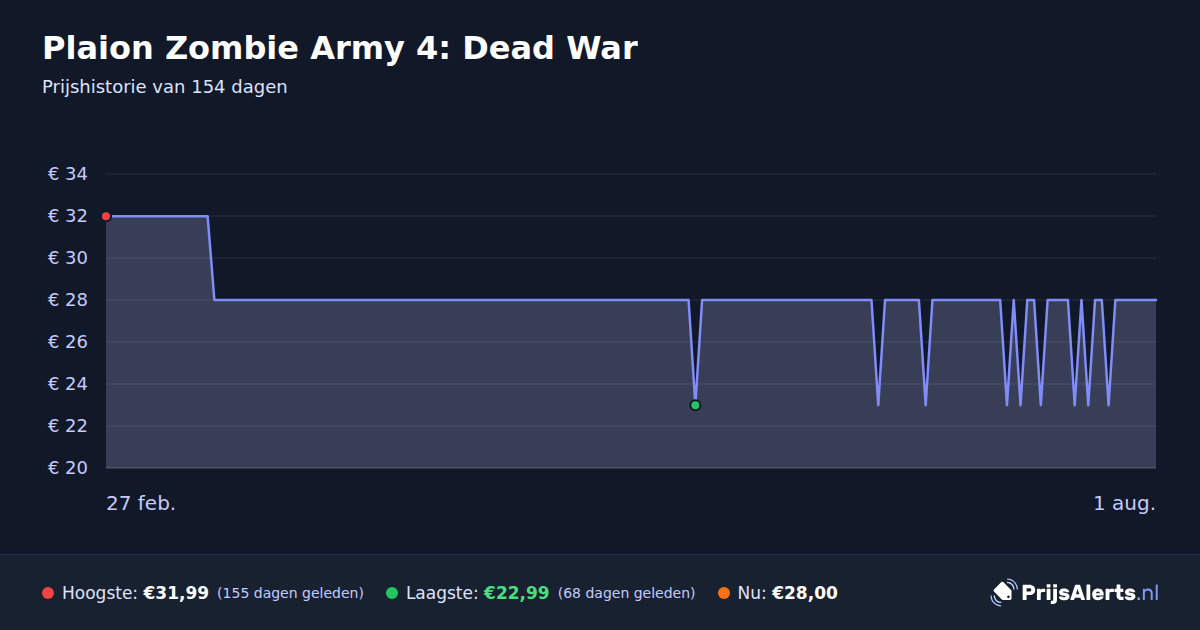This screenshot has height=630, width=1200.
Task: Click the €22,99 lowest price value
Action: tap(516, 593)
